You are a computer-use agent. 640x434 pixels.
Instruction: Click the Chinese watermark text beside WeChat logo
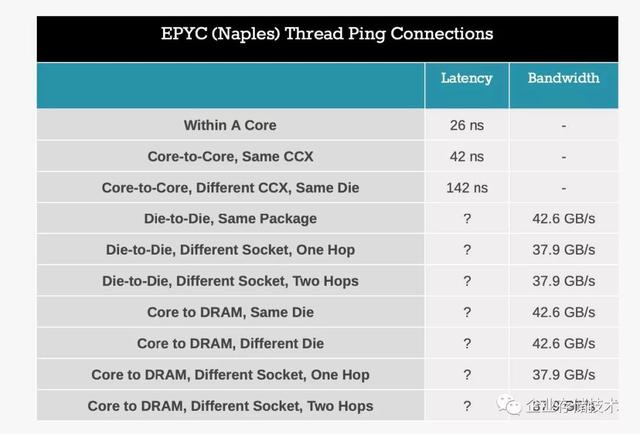[x=571, y=406]
